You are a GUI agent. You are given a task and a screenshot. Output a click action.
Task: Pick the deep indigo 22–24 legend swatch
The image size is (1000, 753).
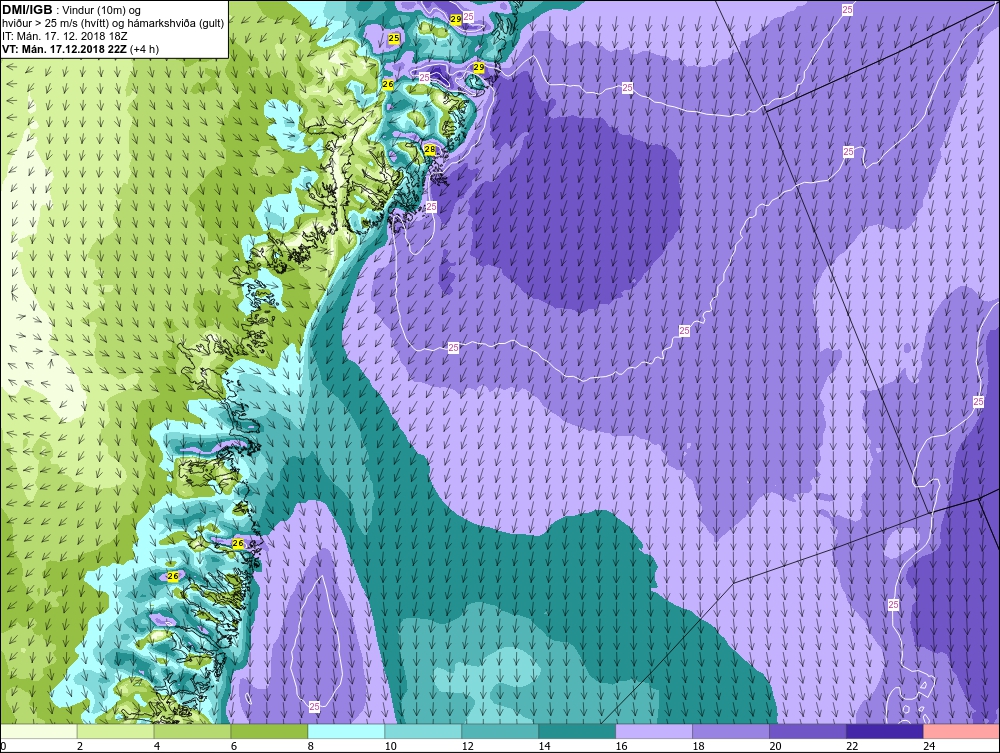coord(885,731)
